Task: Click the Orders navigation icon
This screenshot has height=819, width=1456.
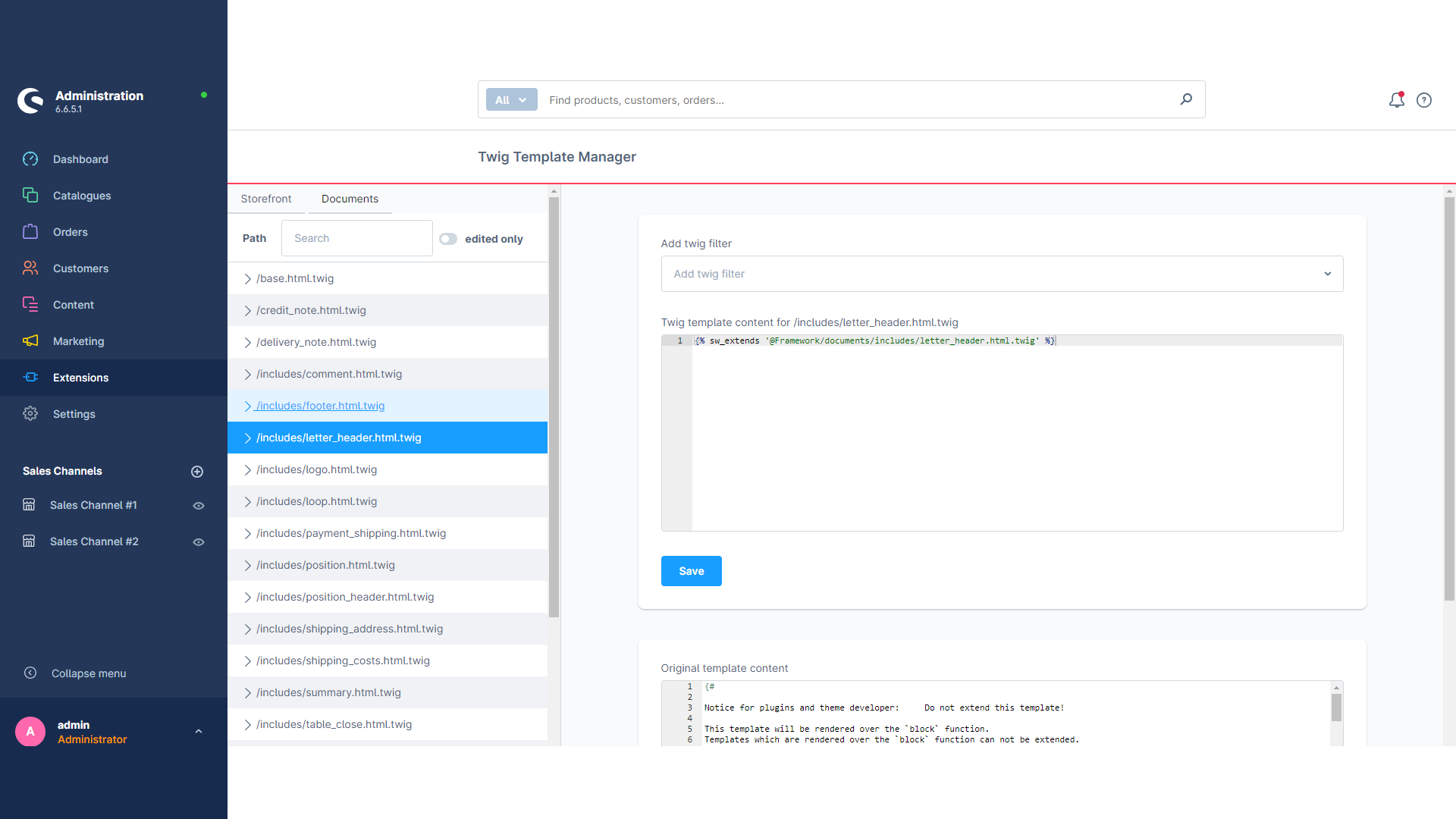Action: pyautogui.click(x=30, y=231)
